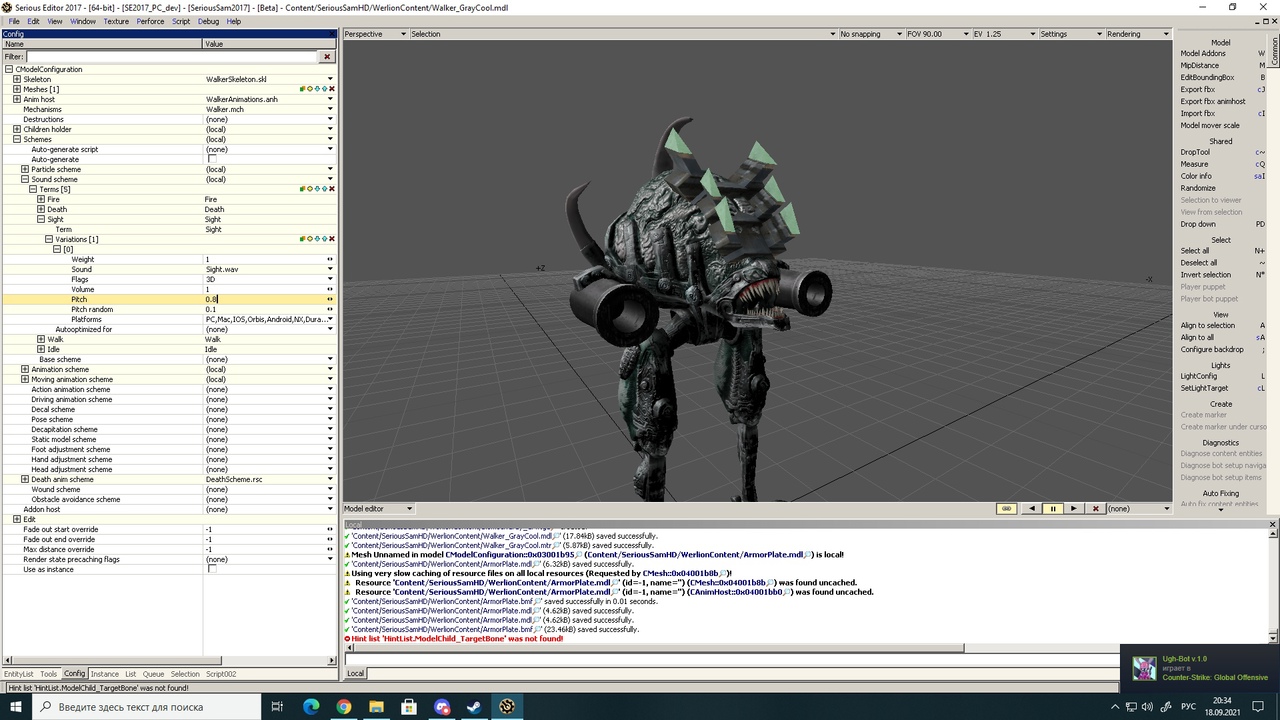This screenshot has width=1280, height=720.
Task: Open the Rendering dropdown menu
Action: (x=1137, y=34)
